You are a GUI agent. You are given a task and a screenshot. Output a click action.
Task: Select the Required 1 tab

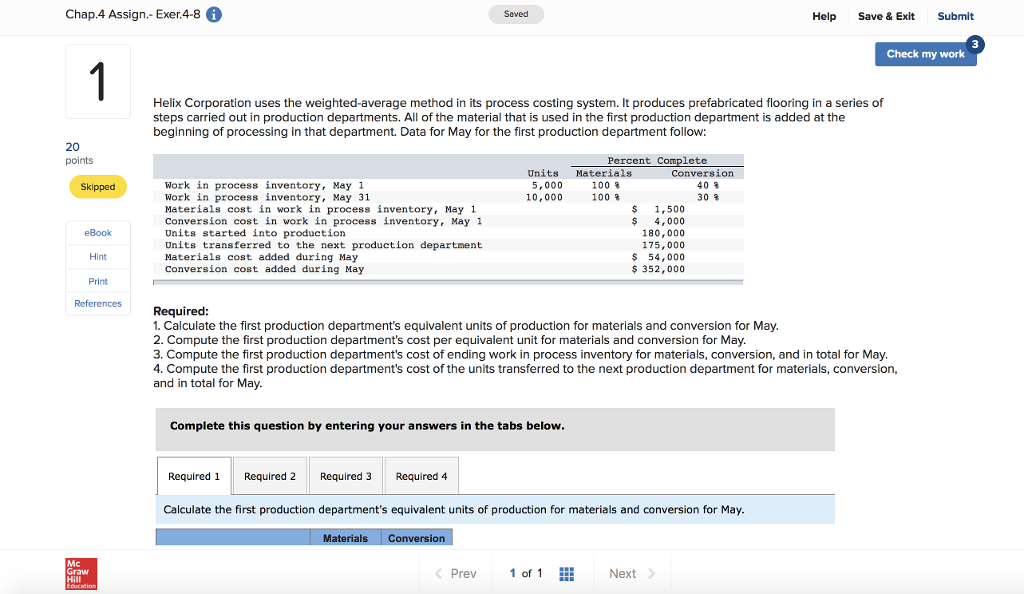click(x=193, y=476)
